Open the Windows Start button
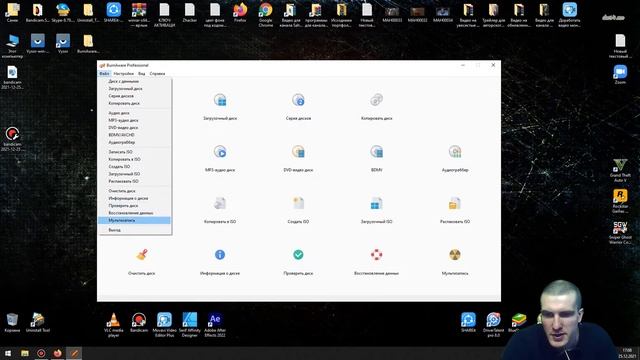Viewport: 640px width, 360px height. pos(8,353)
